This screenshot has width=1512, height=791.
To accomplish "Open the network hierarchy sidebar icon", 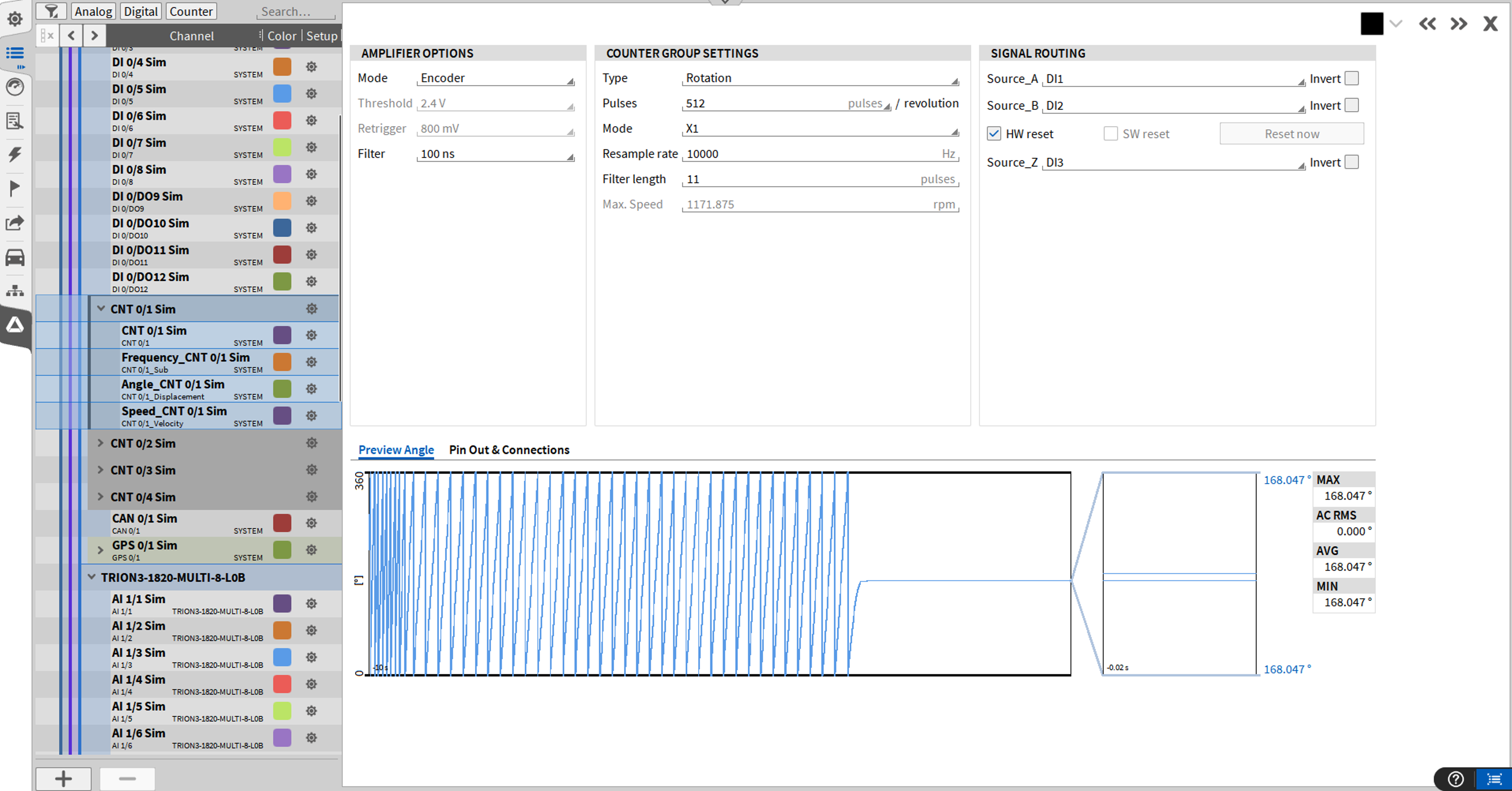I will pyautogui.click(x=15, y=291).
